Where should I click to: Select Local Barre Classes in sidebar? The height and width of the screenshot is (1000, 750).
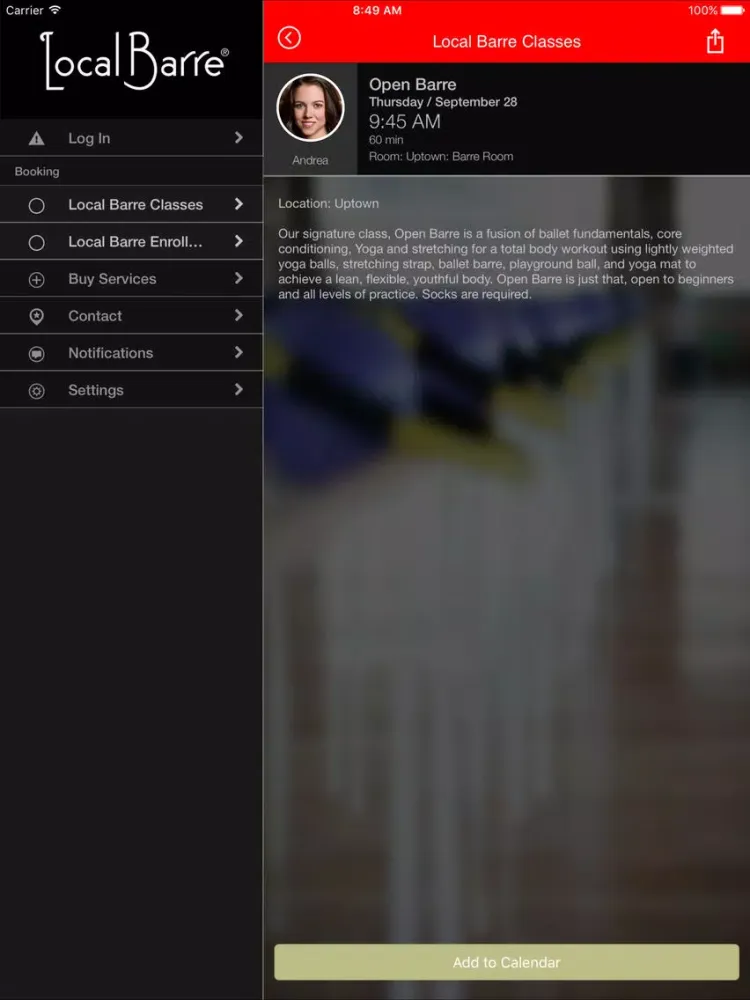[x=131, y=204]
